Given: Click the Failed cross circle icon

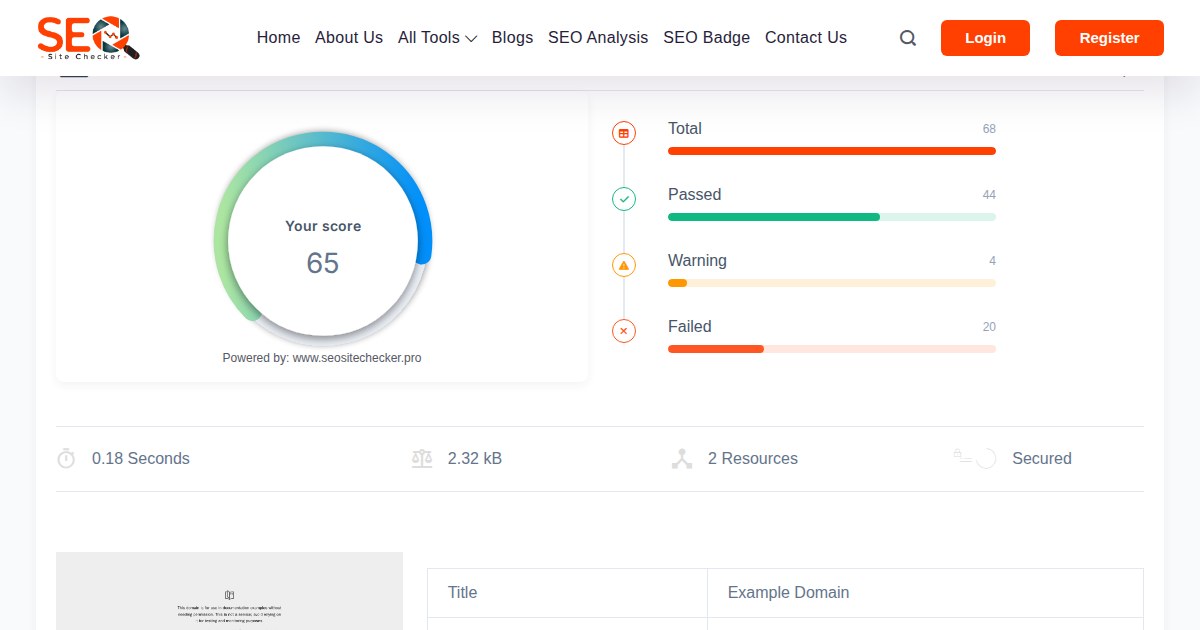Looking at the screenshot, I should tap(624, 331).
